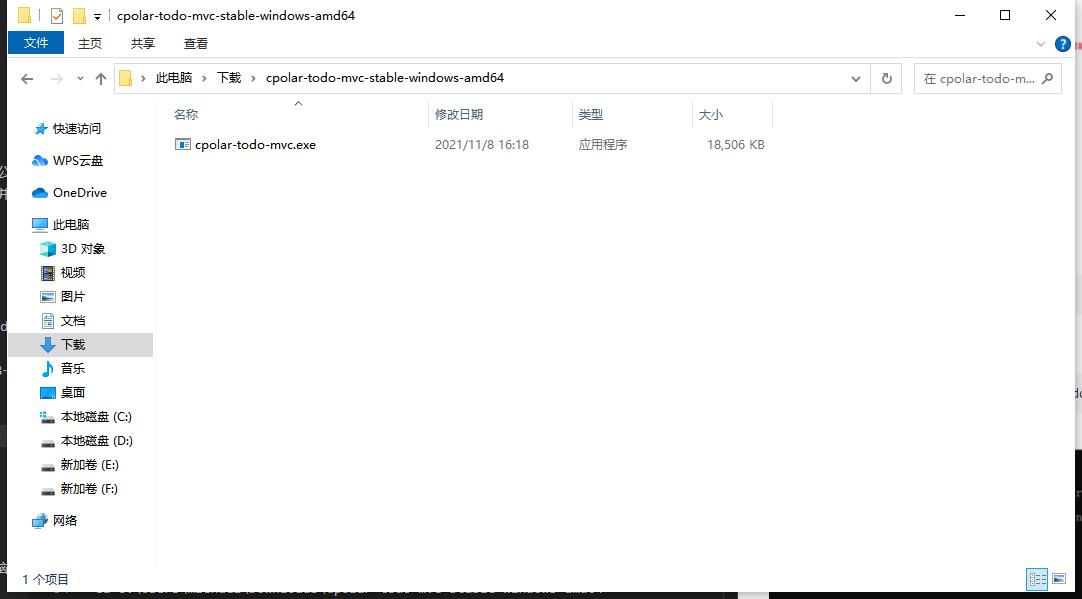
Task: Expand the address bar history dropdown
Action: (856, 79)
